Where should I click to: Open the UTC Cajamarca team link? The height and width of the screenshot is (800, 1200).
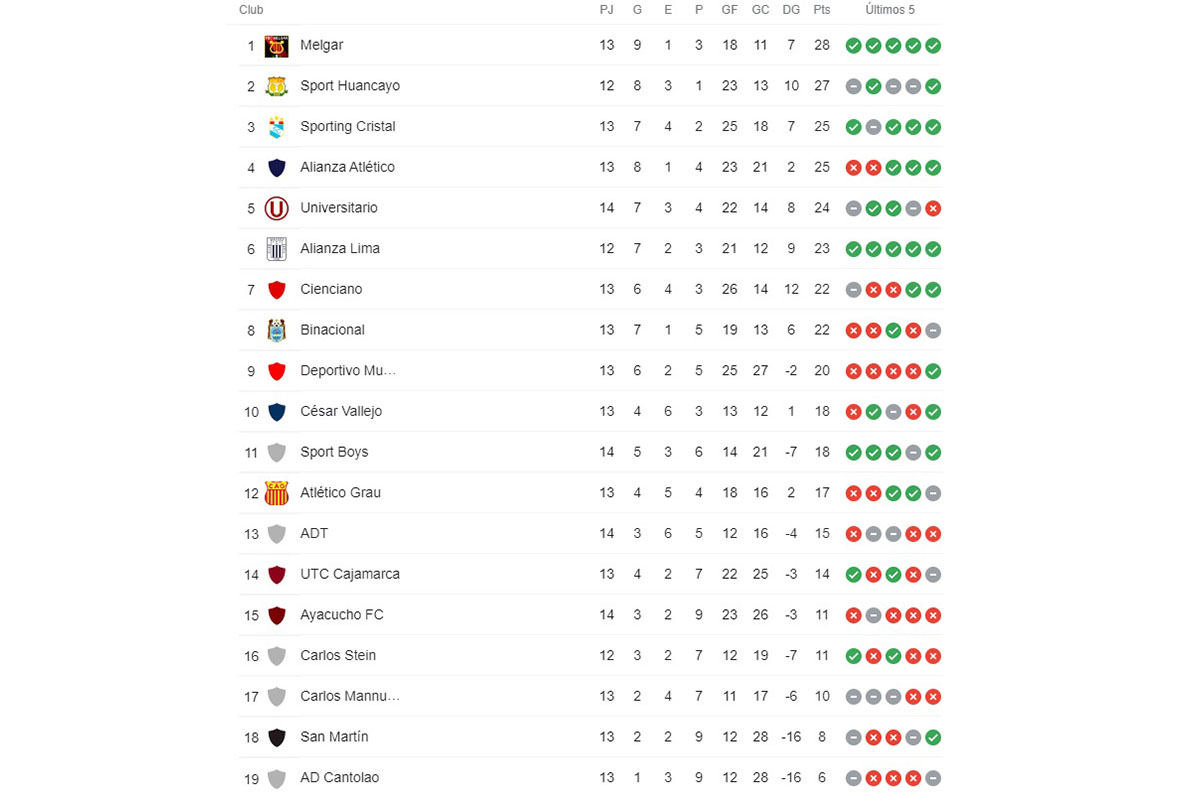pyautogui.click(x=349, y=574)
